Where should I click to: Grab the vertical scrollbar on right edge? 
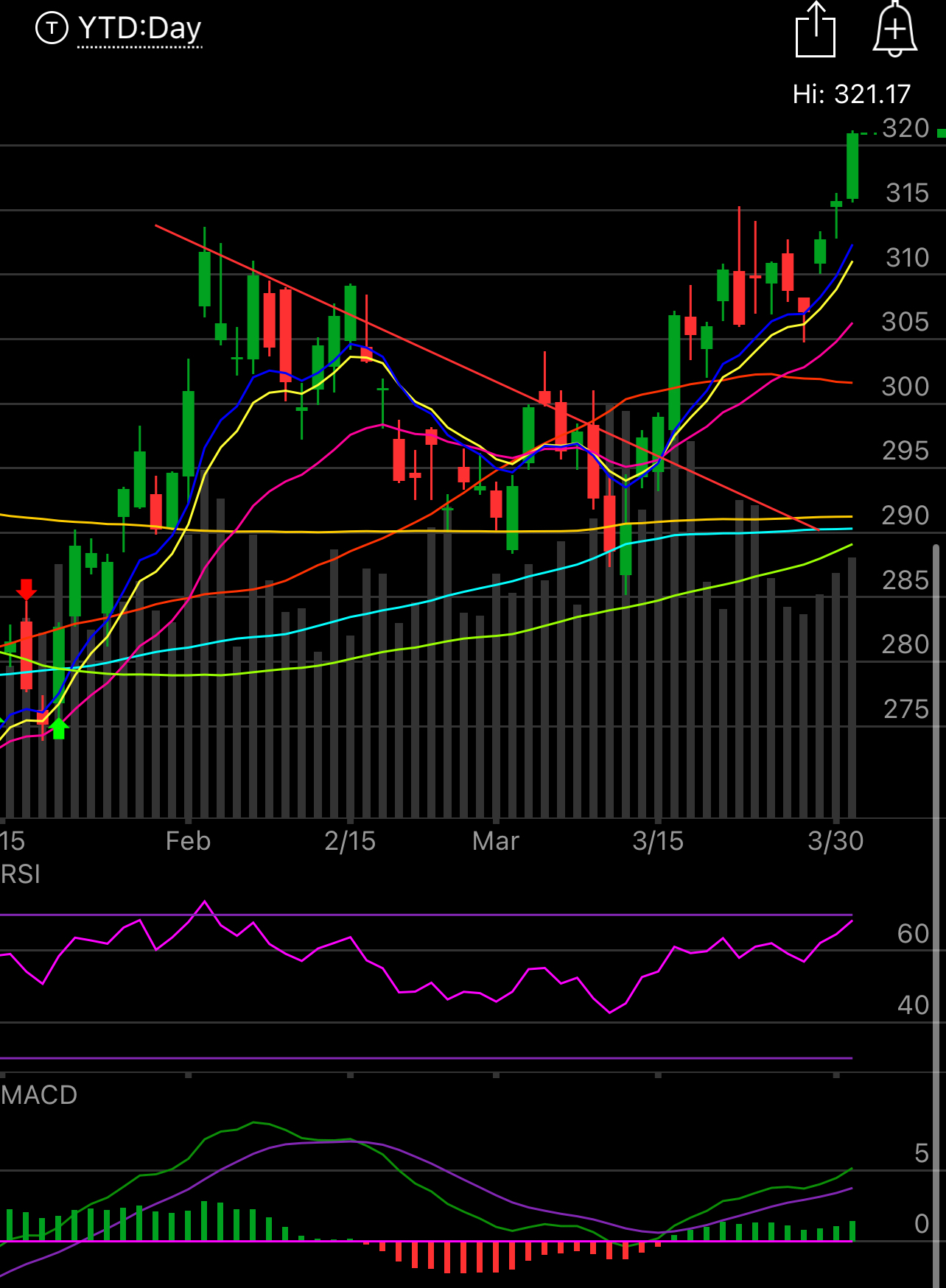936,915
